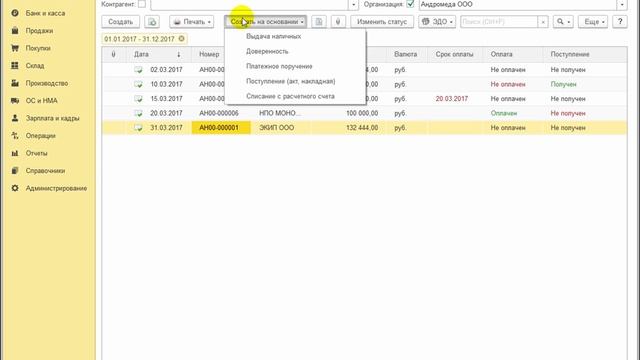Click the 01.01.2017 - 31.12.2017 period filter
The width and height of the screenshot is (640, 360).
point(139,39)
